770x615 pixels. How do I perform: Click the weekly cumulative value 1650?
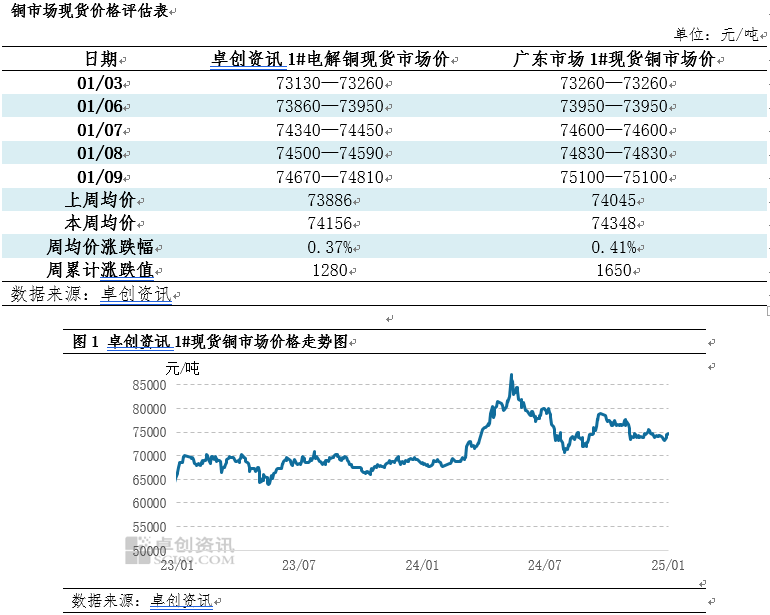pyautogui.click(x=613, y=270)
